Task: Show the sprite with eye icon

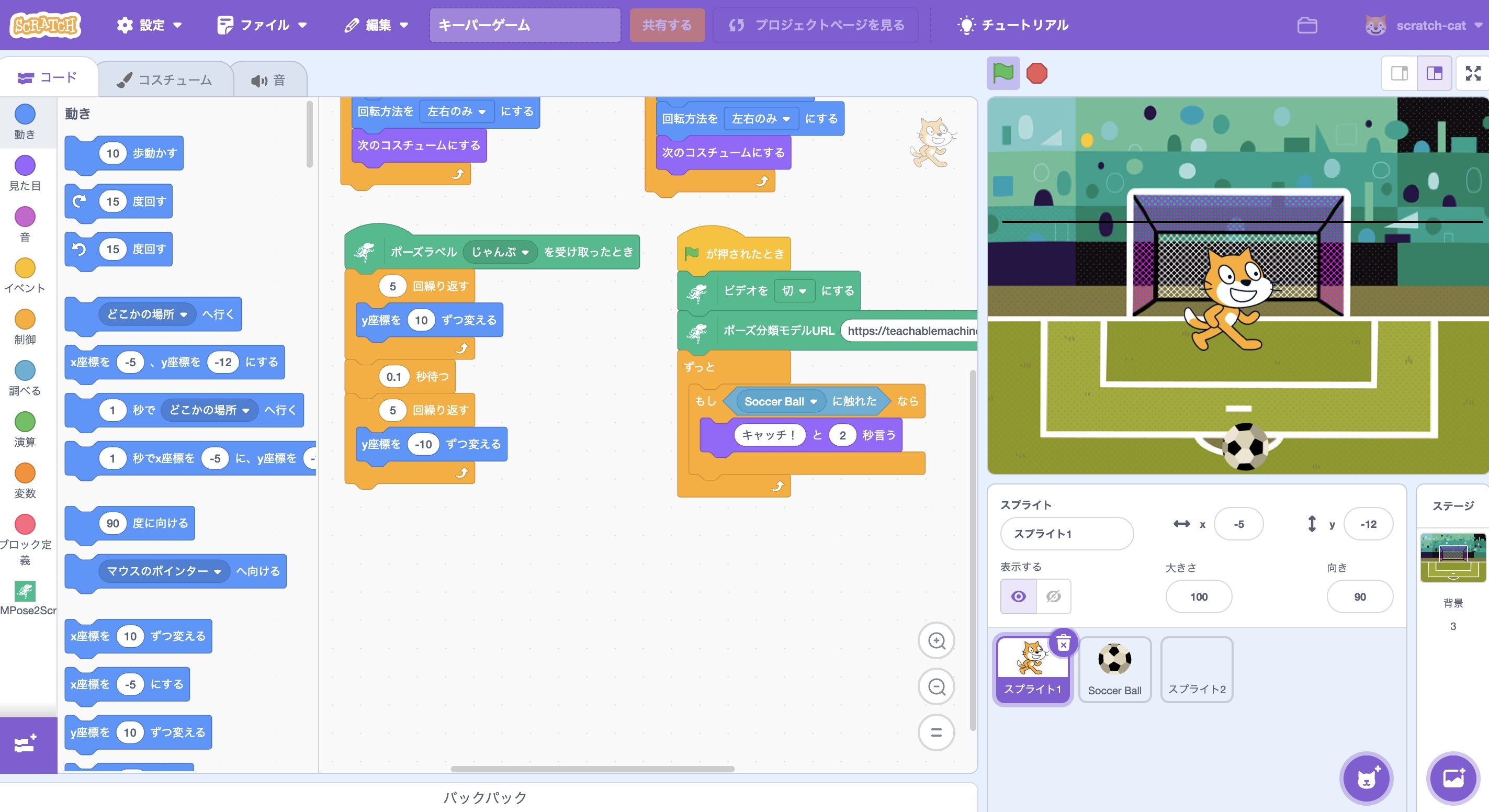Action: pos(1019,596)
